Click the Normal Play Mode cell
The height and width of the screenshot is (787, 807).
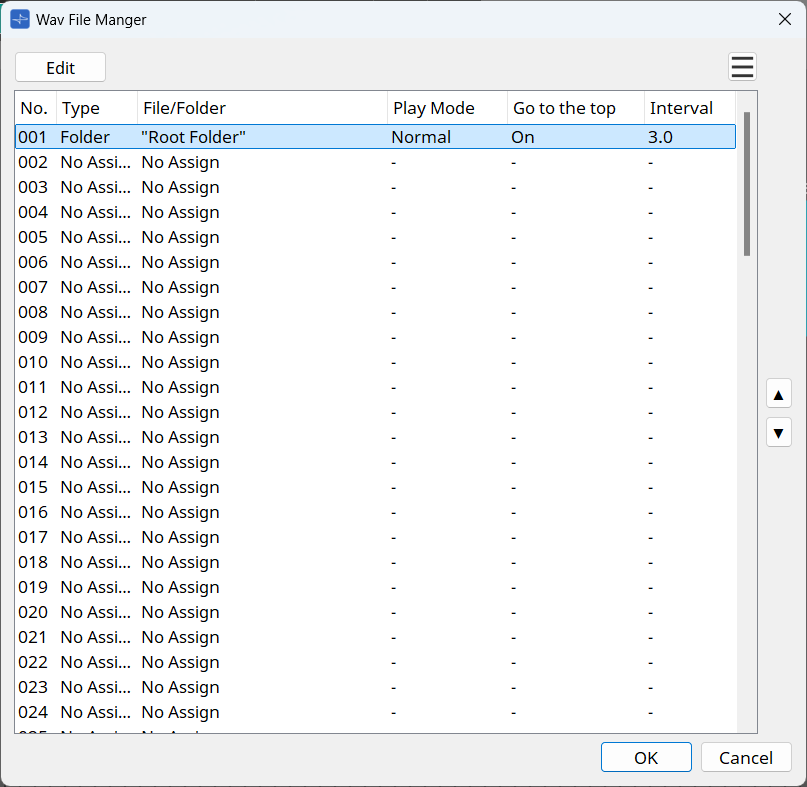coord(421,136)
